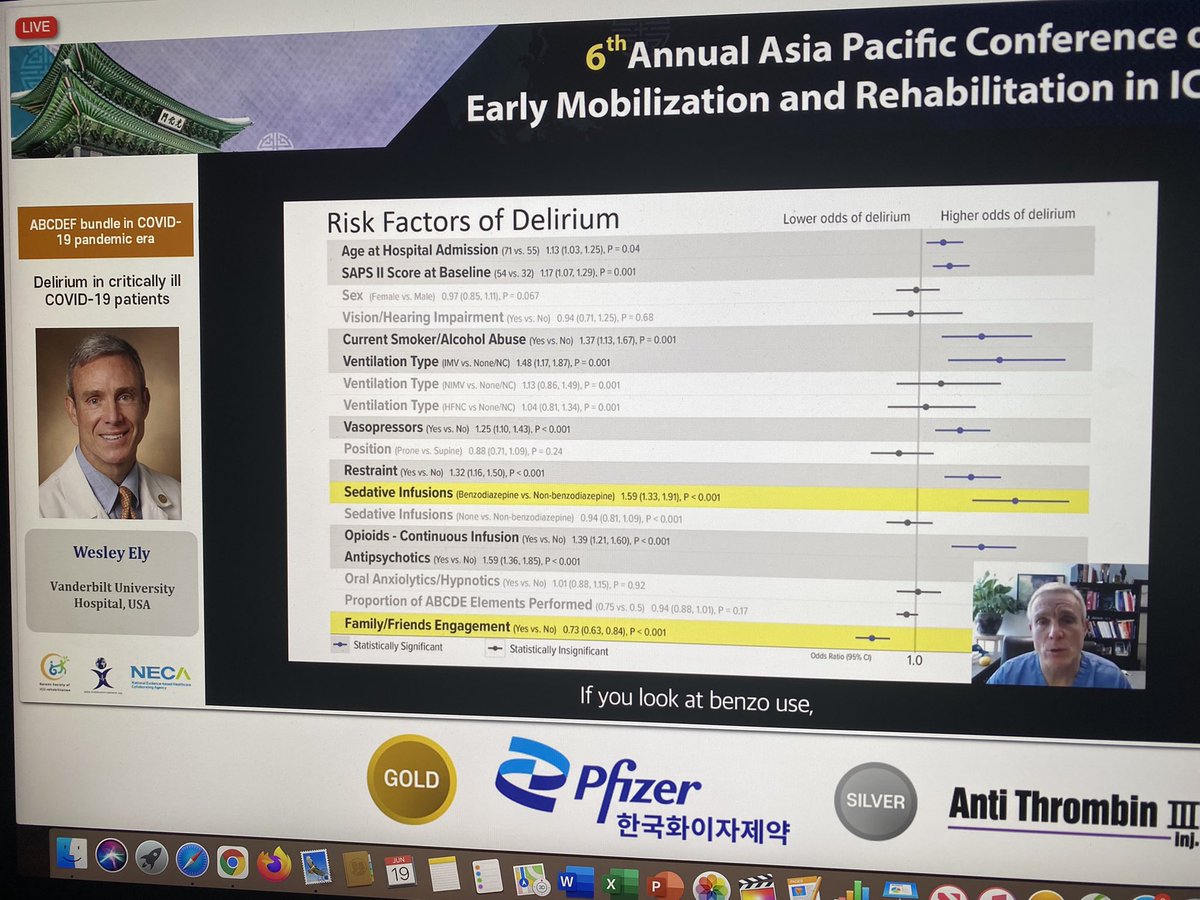Open Reminders app in dock

coord(487,875)
